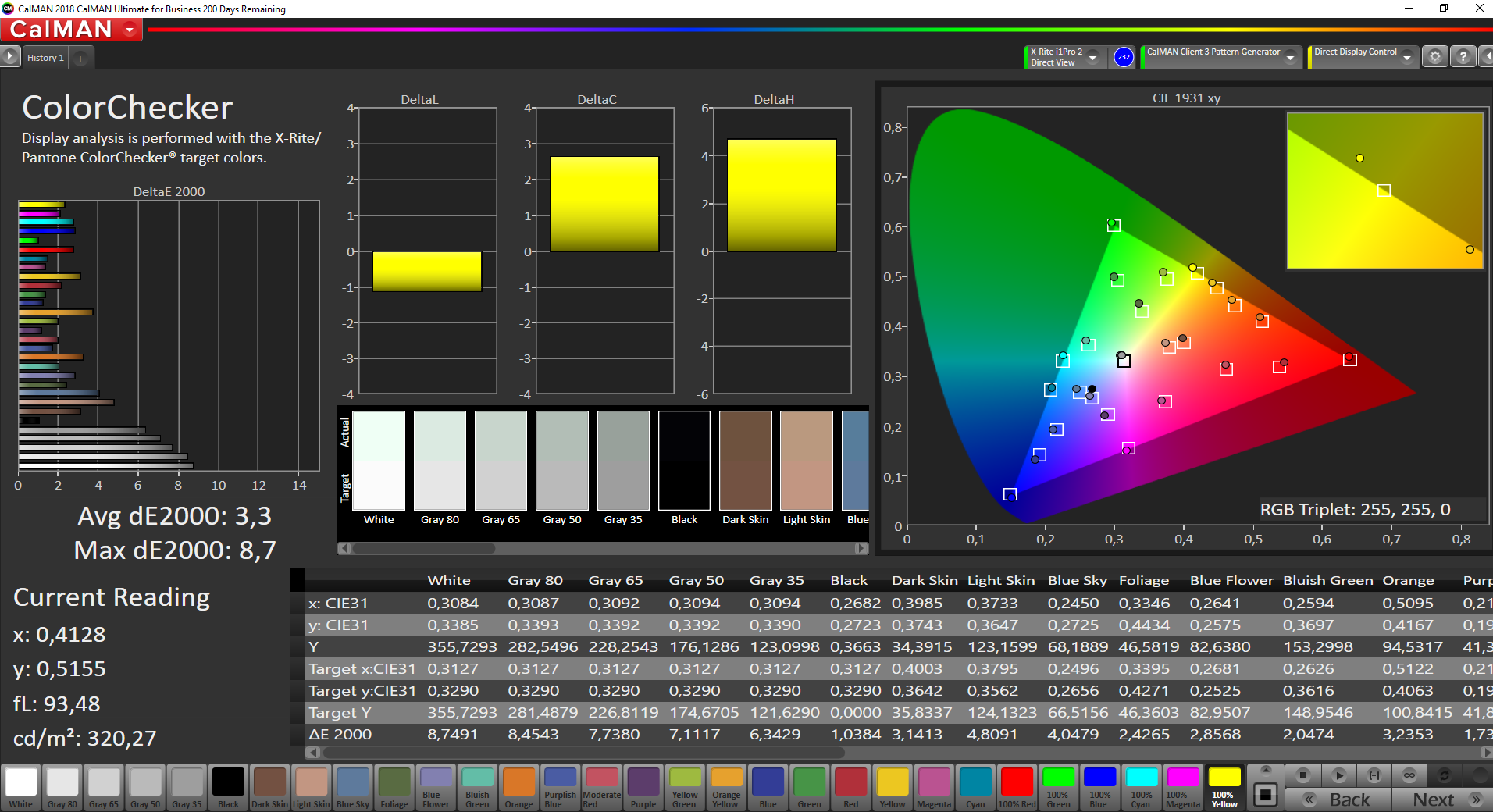
Task: Expand the CalMAN Client 3 Pattern Generator dropdown
Action: (1290, 58)
